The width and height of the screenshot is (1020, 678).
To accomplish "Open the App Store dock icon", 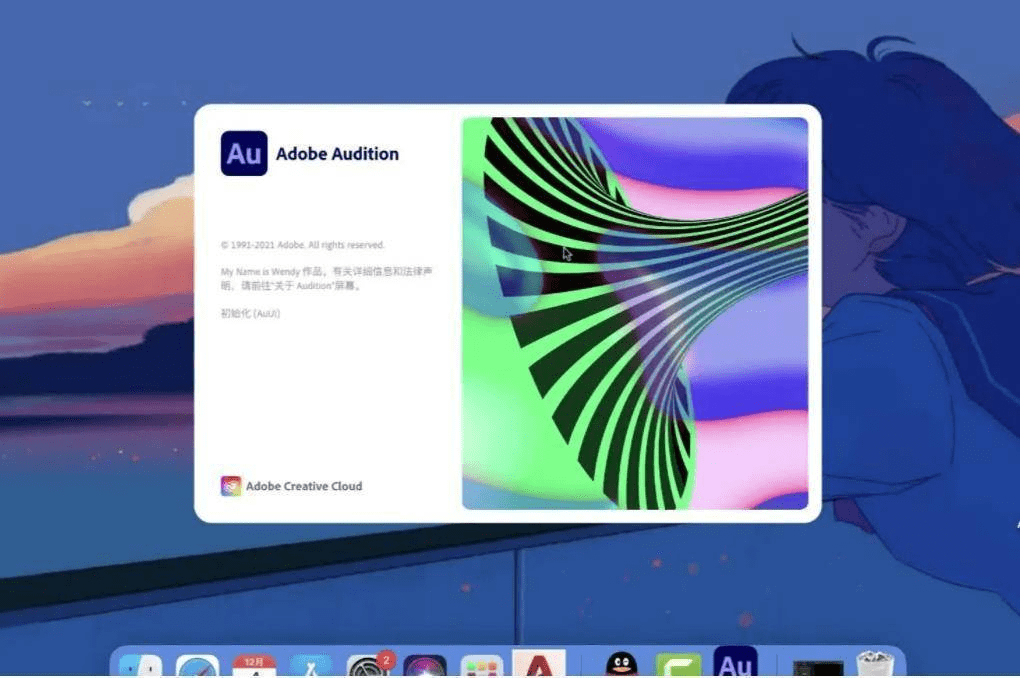I will click(x=311, y=666).
